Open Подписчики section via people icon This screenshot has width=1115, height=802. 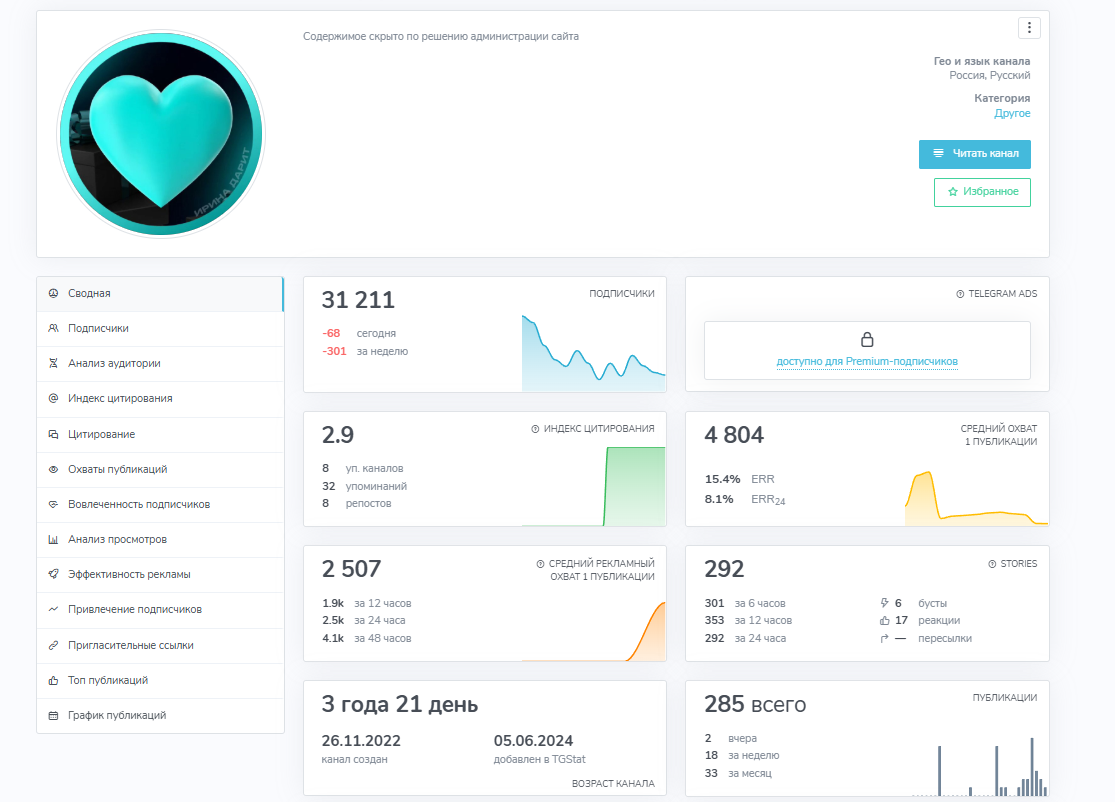click(53, 329)
